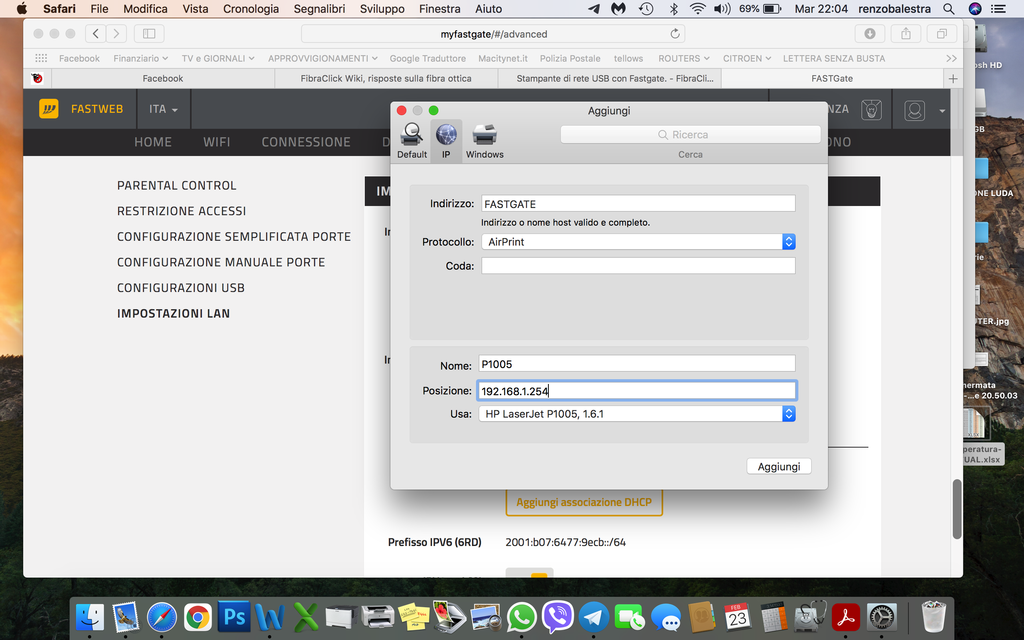Open CONFIGURAZIONE USB sidebar link

click(181, 288)
